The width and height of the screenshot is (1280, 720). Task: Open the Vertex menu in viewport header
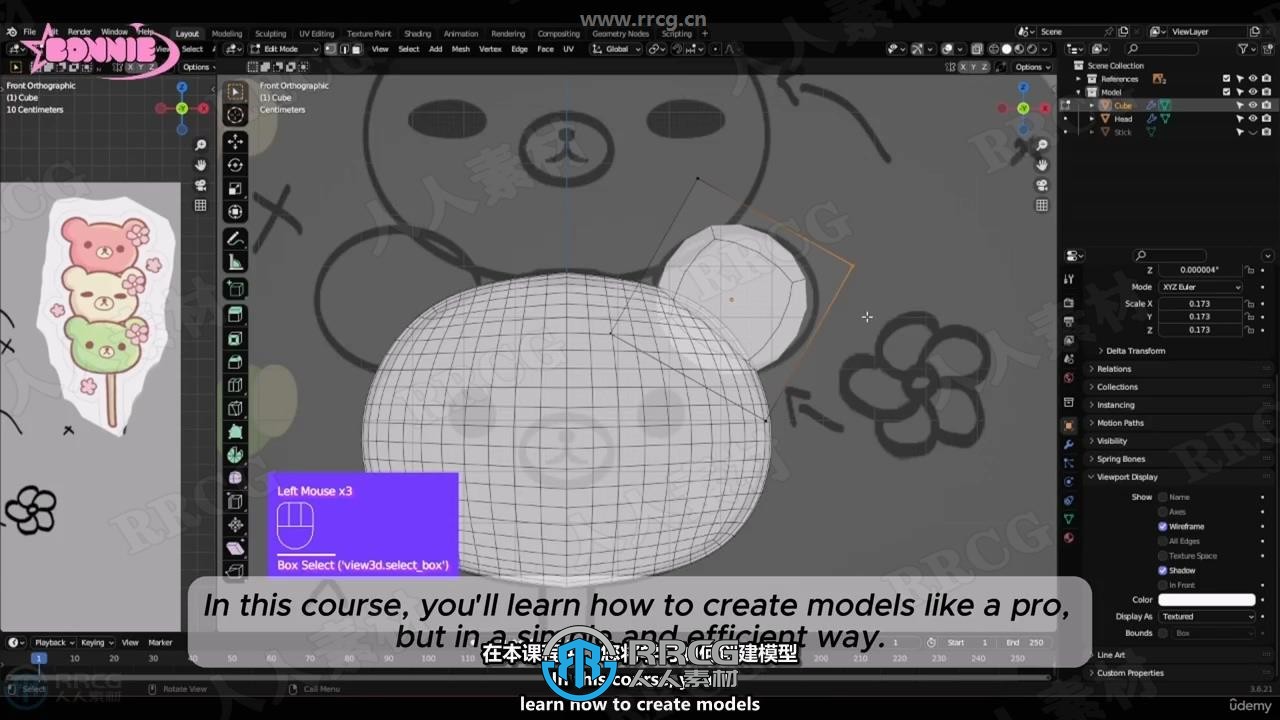tap(490, 49)
